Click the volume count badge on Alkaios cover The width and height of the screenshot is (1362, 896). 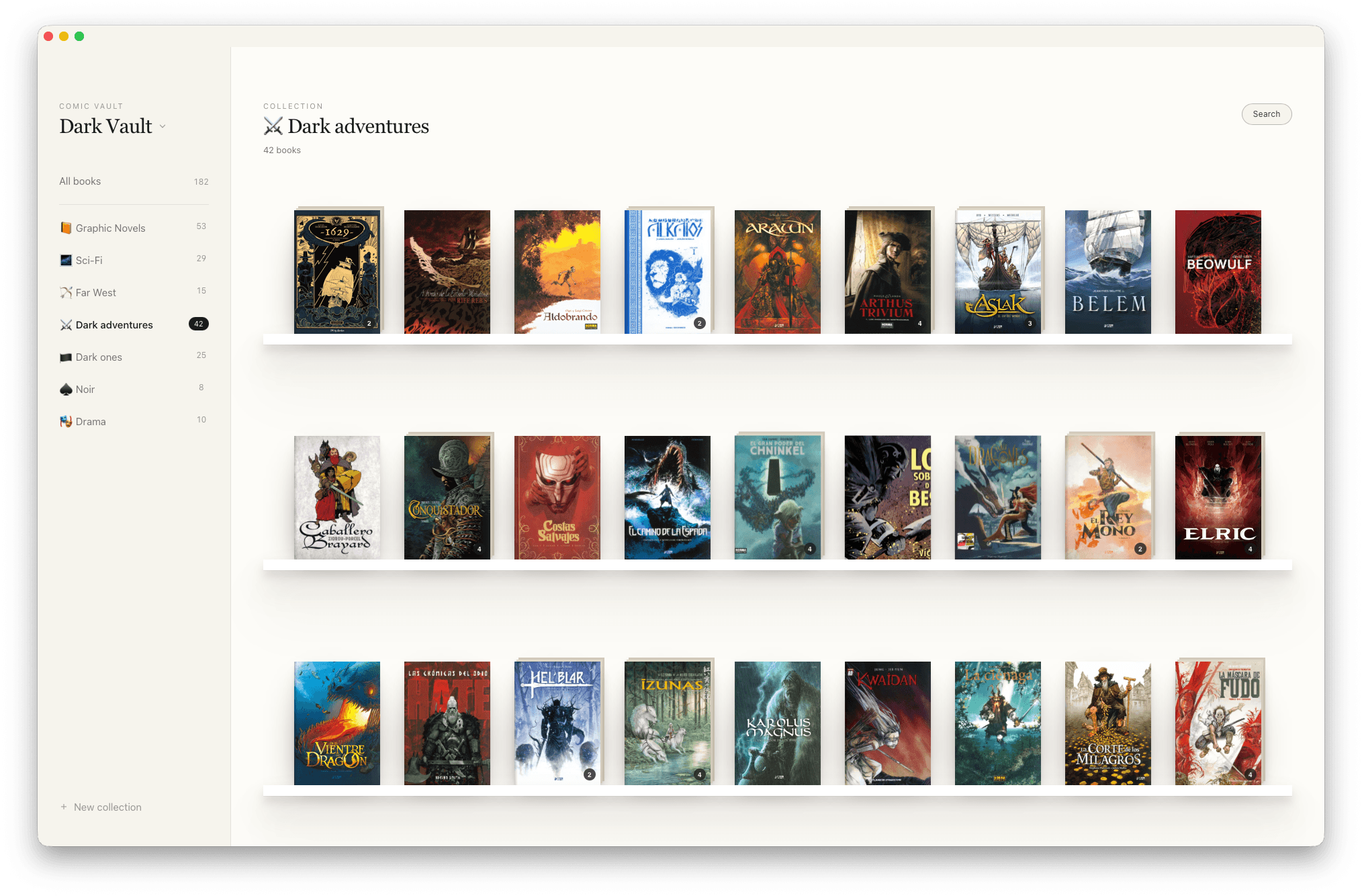point(699,324)
